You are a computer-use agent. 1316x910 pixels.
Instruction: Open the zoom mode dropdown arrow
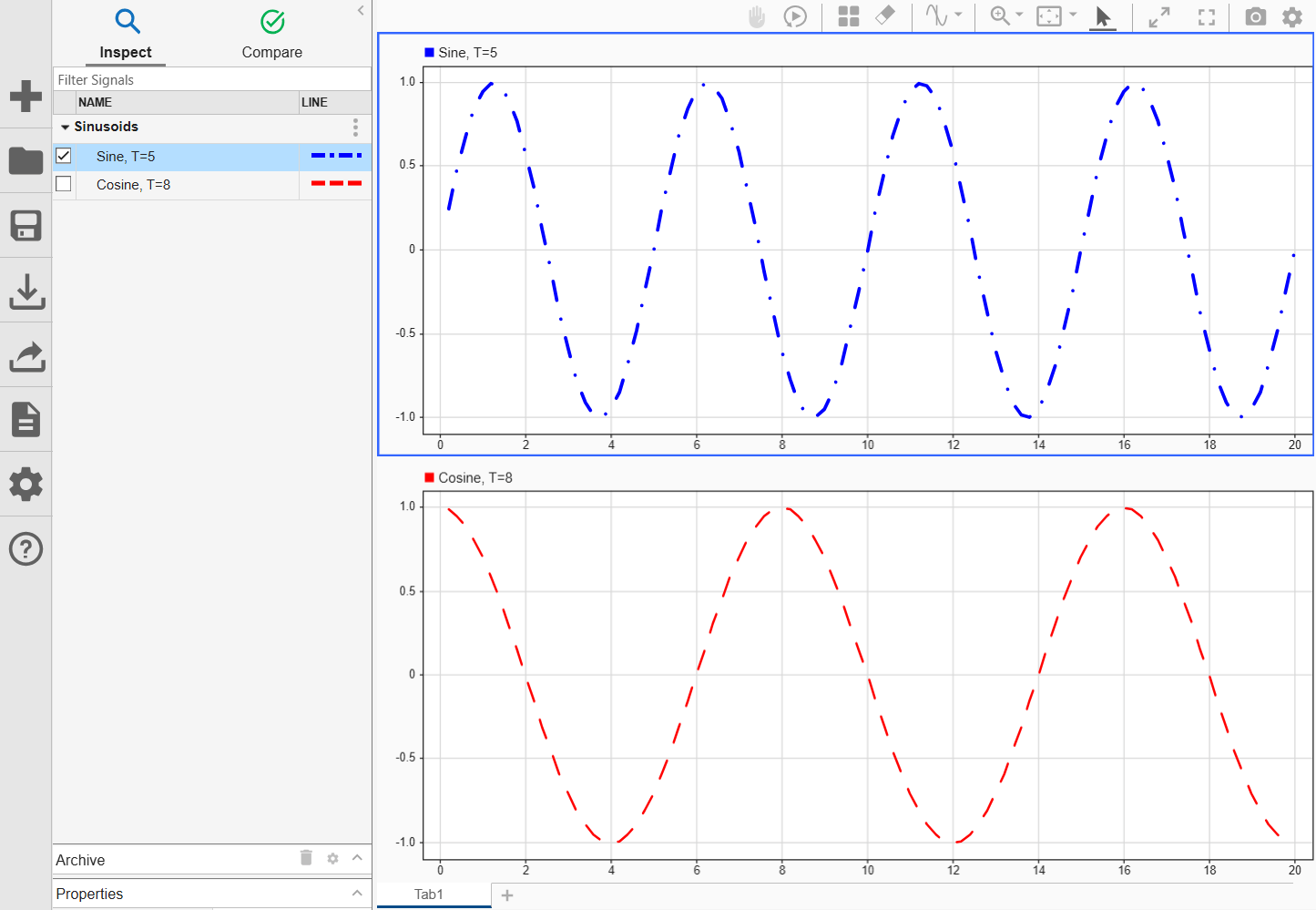click(1019, 15)
